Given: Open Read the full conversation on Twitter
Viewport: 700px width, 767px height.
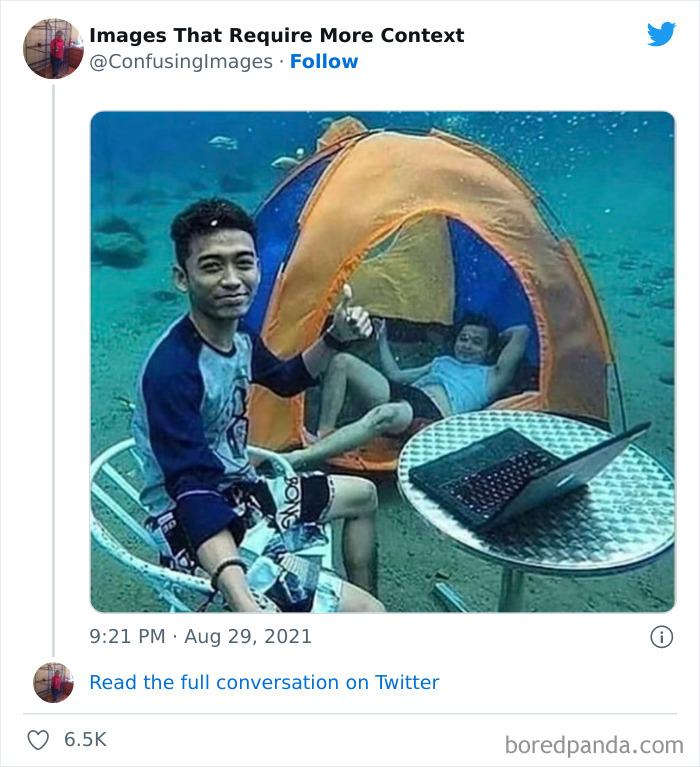Looking at the screenshot, I should tap(264, 682).
